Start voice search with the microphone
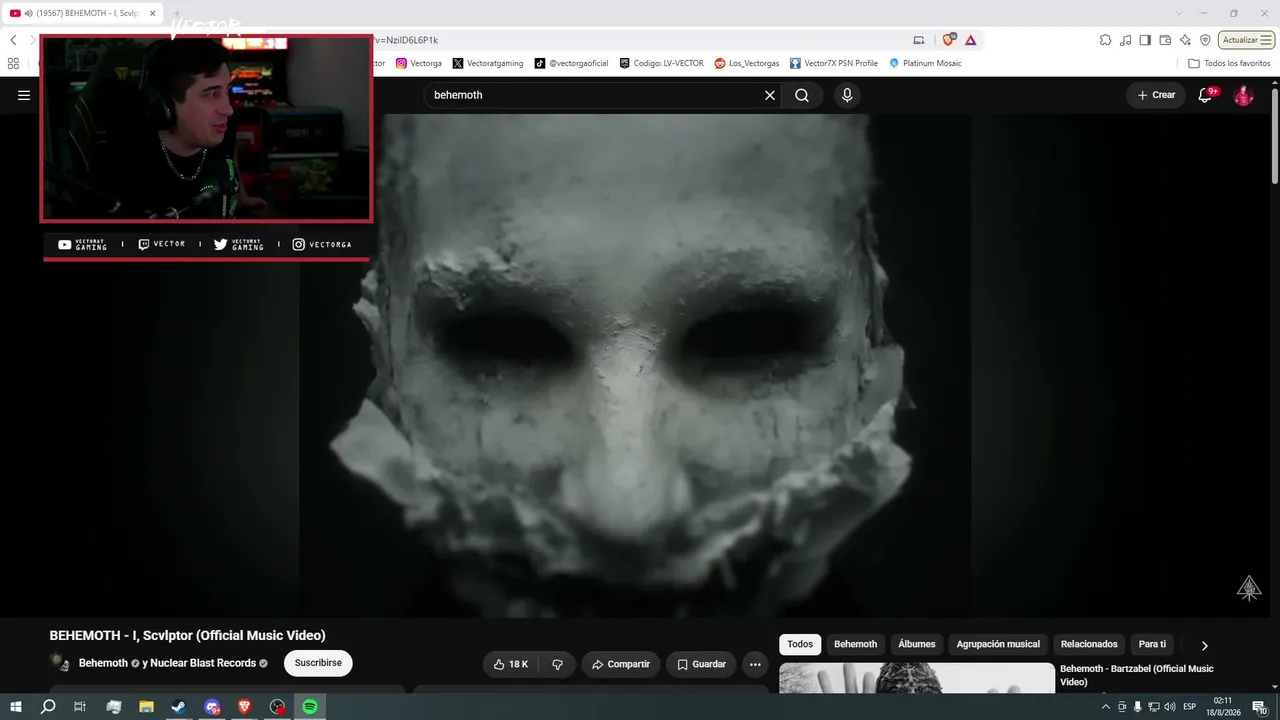The height and width of the screenshot is (720, 1280). click(x=847, y=95)
